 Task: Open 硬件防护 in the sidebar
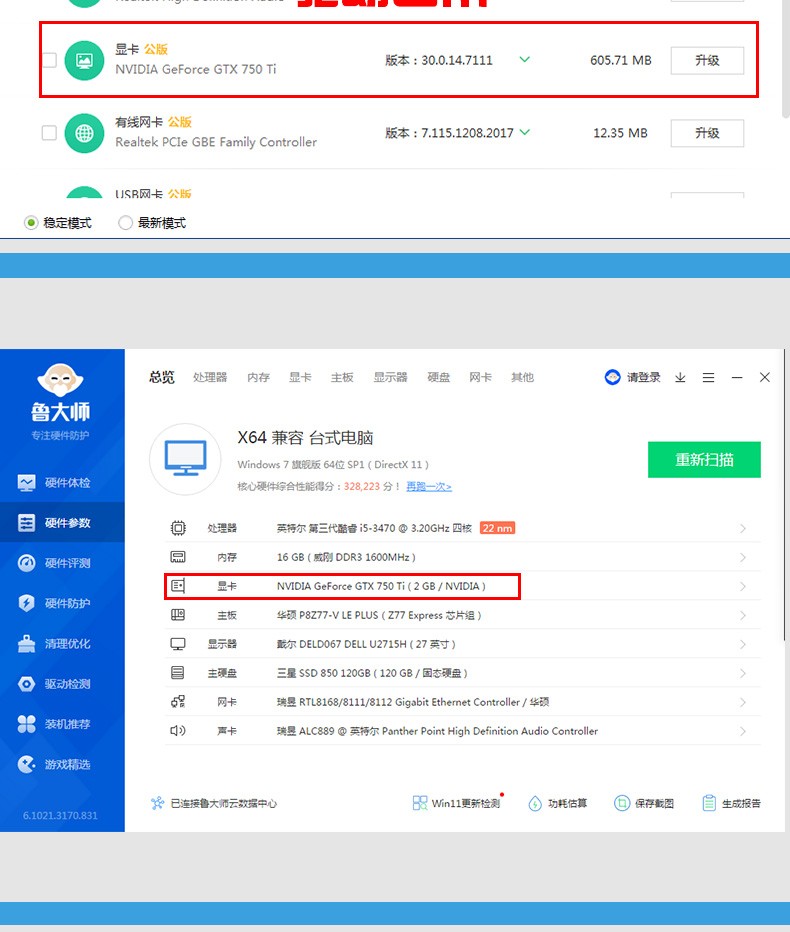point(62,603)
